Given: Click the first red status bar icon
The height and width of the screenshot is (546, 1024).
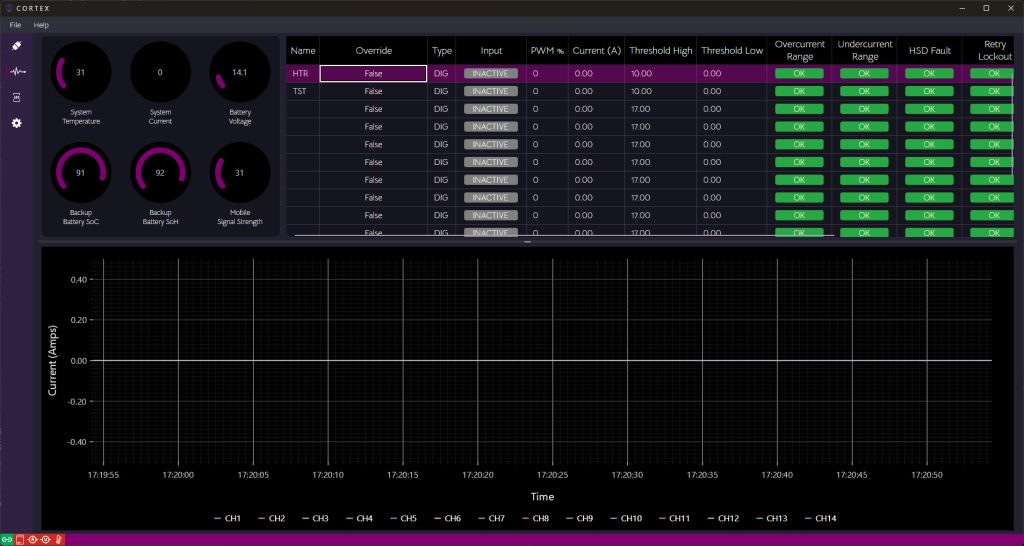Looking at the screenshot, I should pyautogui.click(x=20, y=540).
